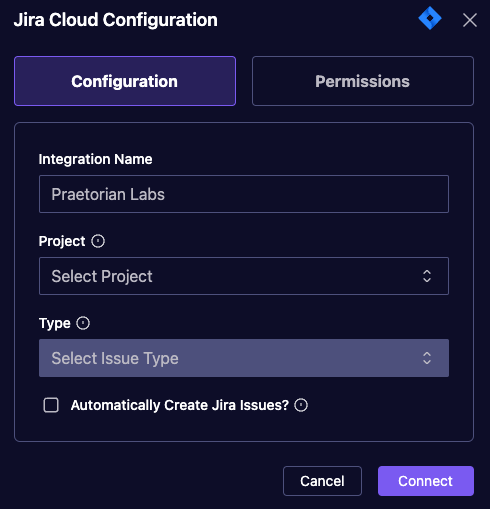Click the chevron arrows in Select Issue Type
This screenshot has width=490, height=509.
(427, 358)
